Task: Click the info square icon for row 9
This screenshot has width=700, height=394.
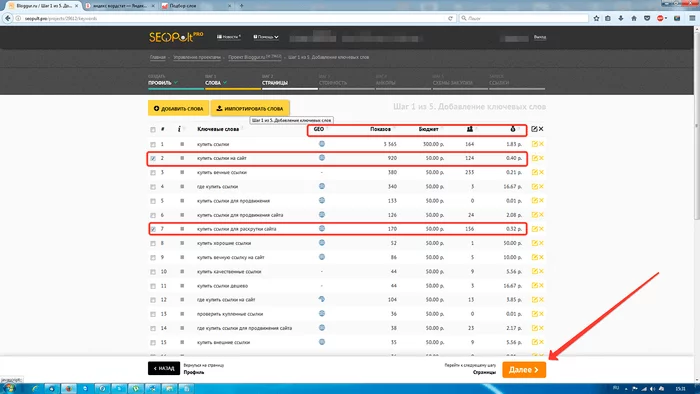Action: coord(182,257)
